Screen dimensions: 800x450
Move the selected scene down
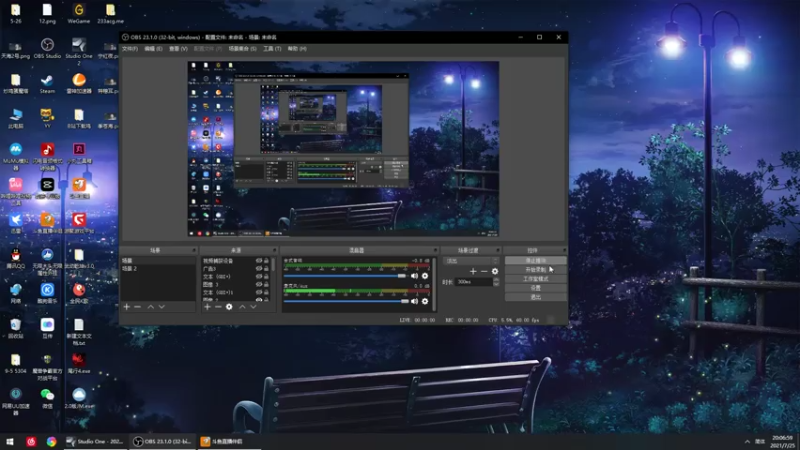point(162,307)
